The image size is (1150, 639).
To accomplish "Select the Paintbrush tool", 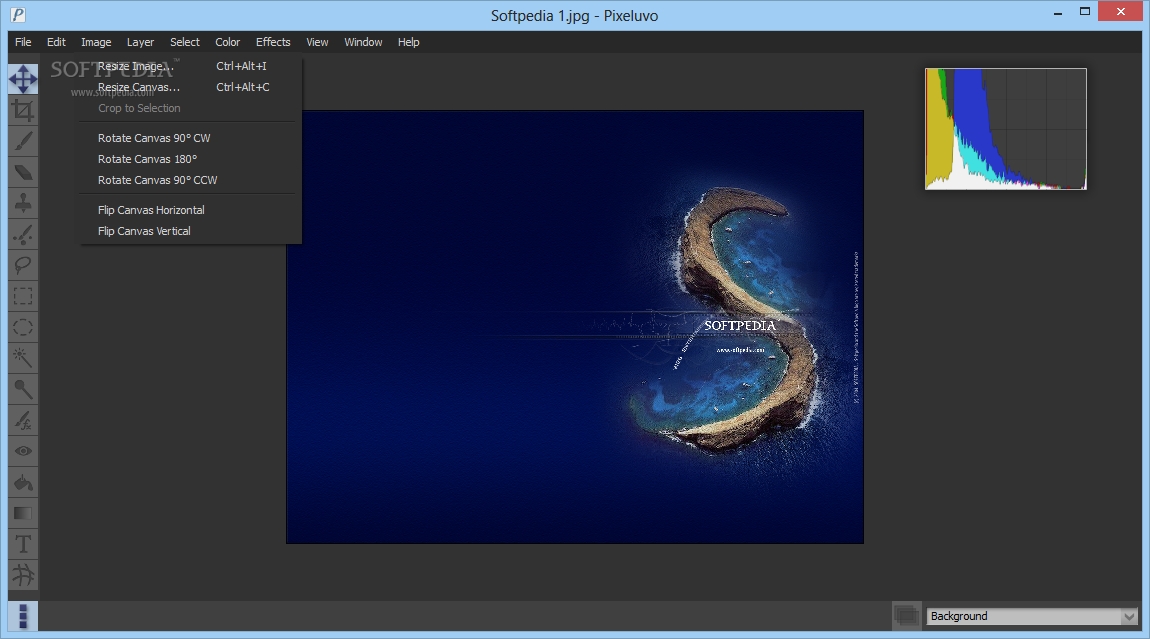I will coord(23,141).
